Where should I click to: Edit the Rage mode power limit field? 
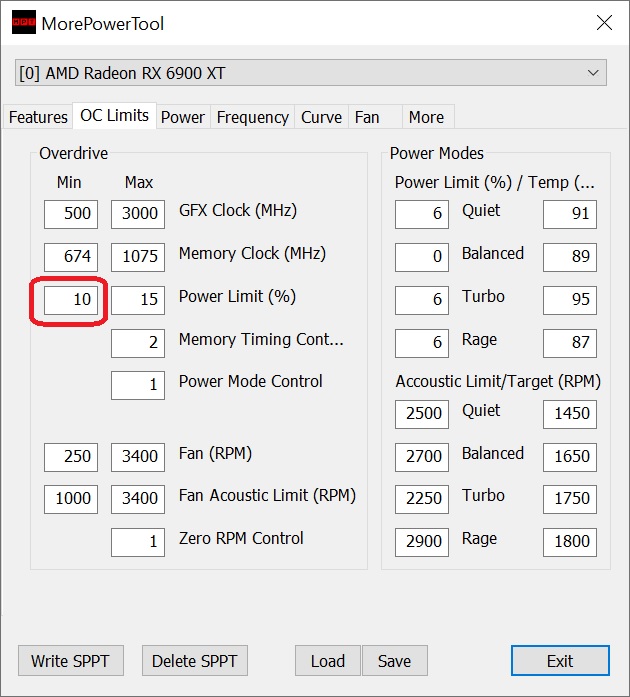422,343
